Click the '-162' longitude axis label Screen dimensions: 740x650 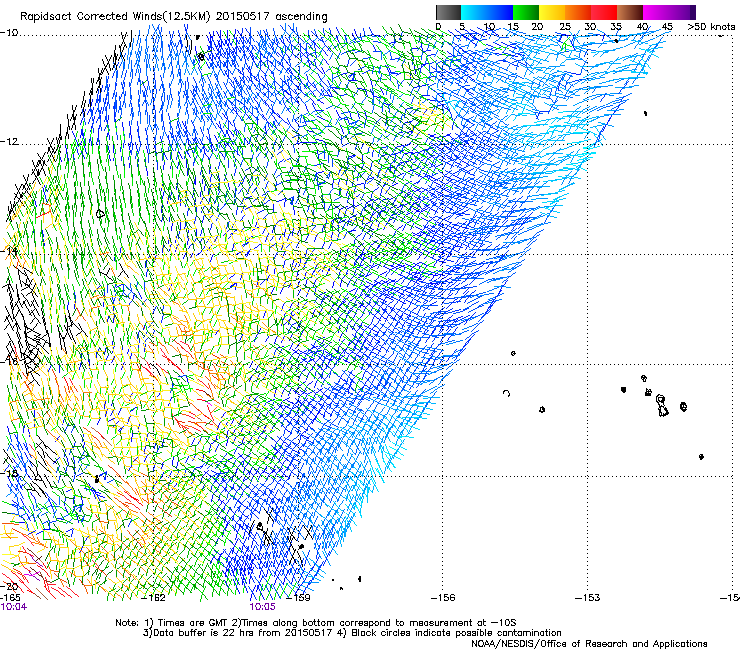(x=154, y=598)
